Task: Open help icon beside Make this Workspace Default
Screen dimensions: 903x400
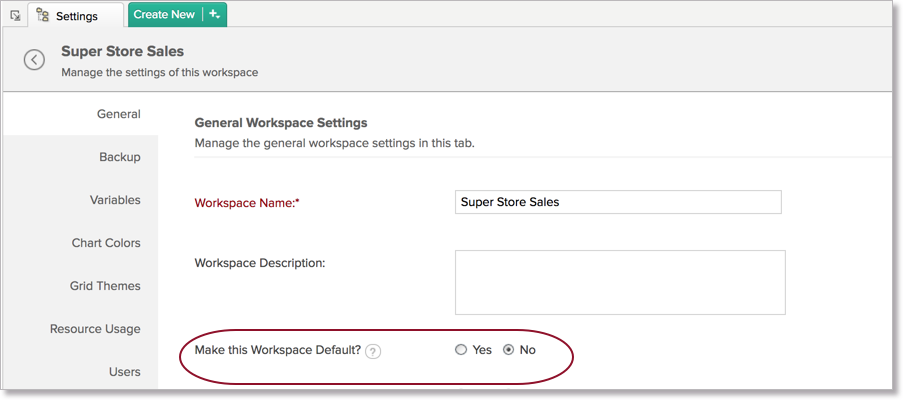Action: (x=373, y=351)
